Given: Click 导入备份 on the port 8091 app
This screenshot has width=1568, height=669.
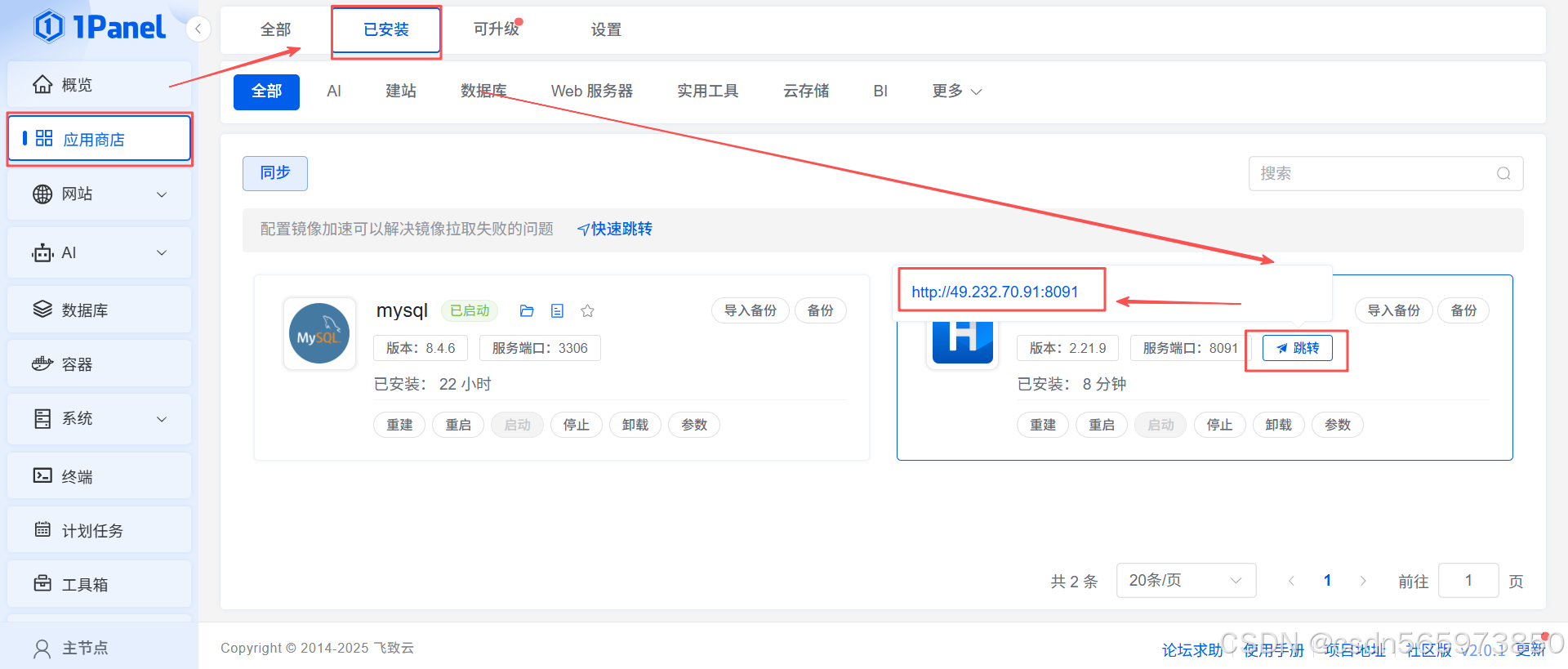Looking at the screenshot, I should tap(1394, 310).
